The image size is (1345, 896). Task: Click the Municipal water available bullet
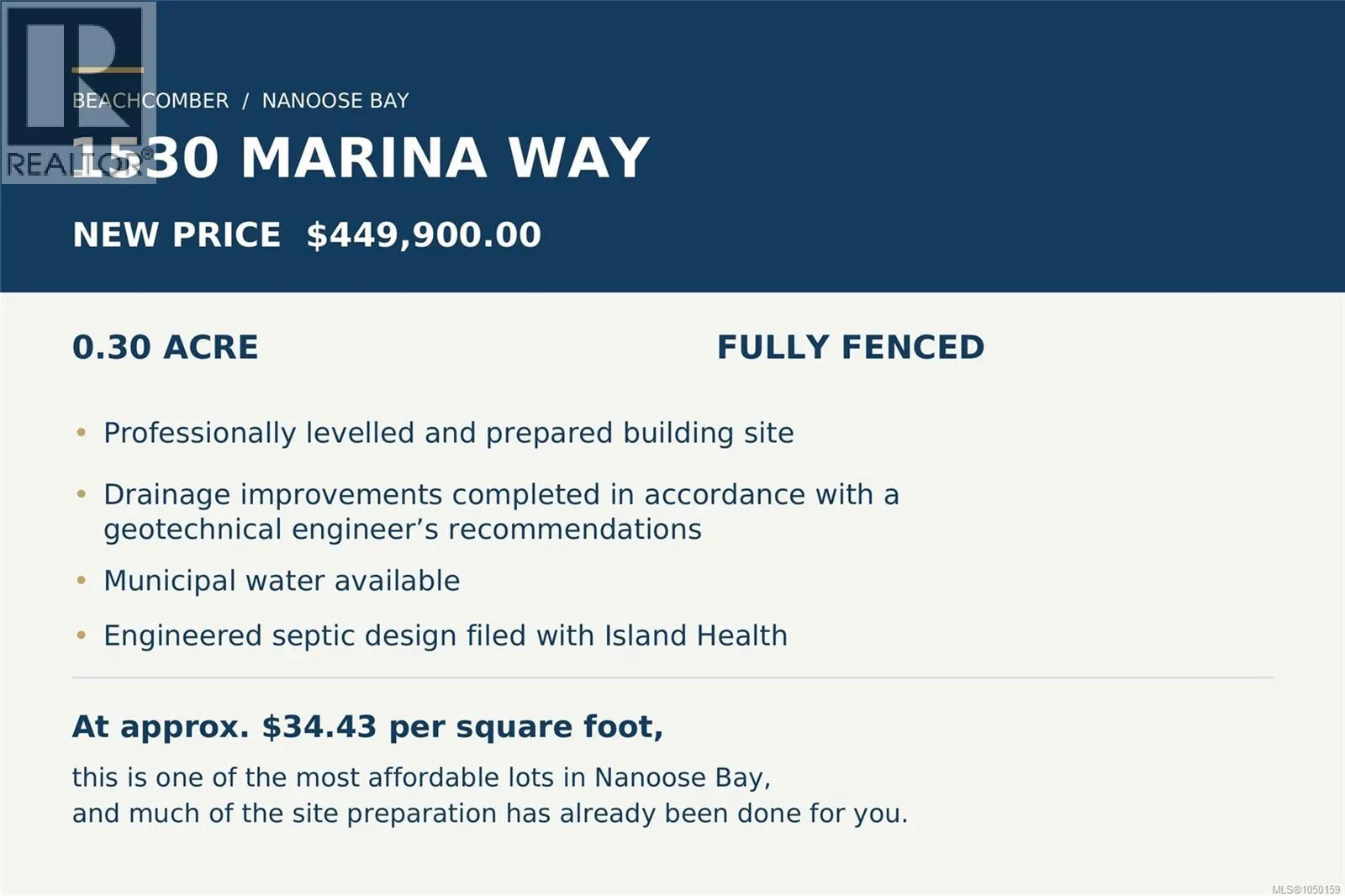[x=282, y=581]
